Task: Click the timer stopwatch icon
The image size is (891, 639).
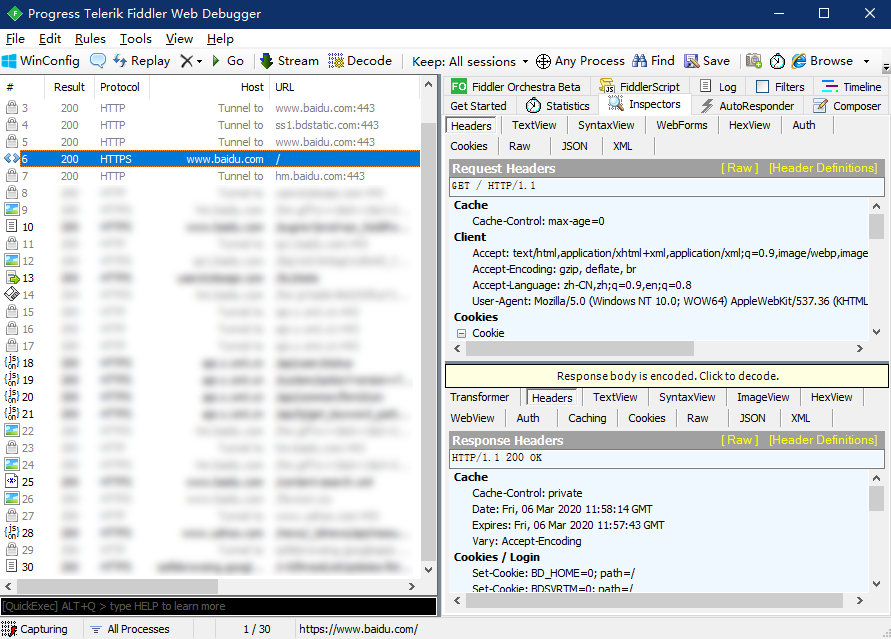Action: pos(777,61)
